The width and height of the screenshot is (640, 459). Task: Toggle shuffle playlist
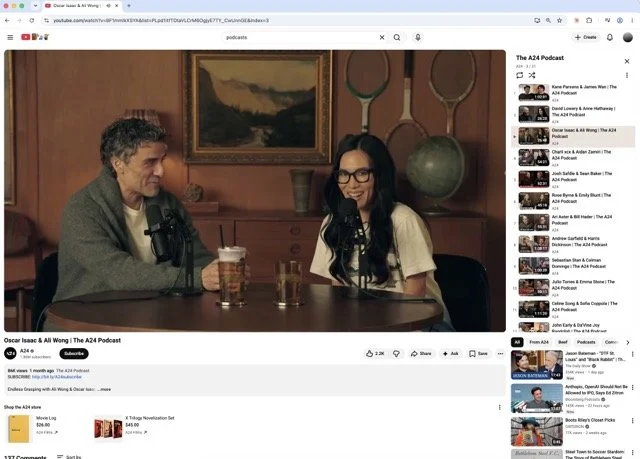coord(532,75)
